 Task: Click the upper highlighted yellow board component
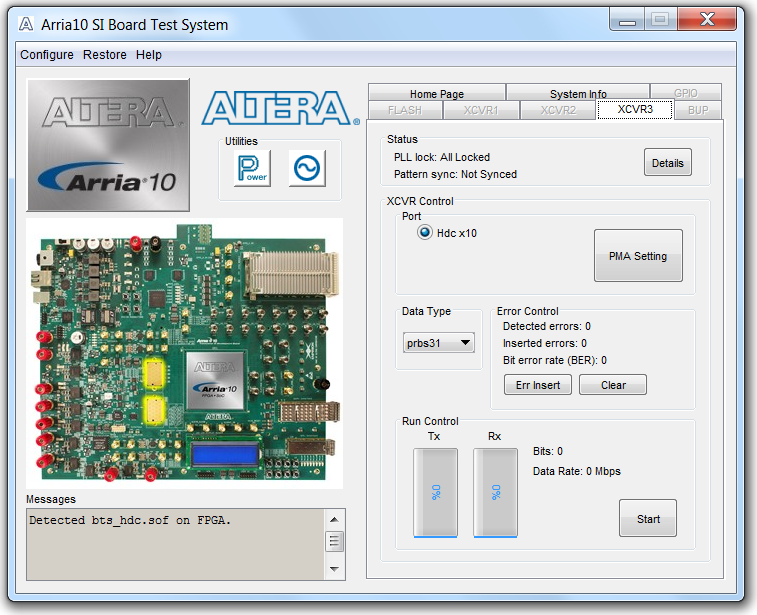pyautogui.click(x=155, y=373)
